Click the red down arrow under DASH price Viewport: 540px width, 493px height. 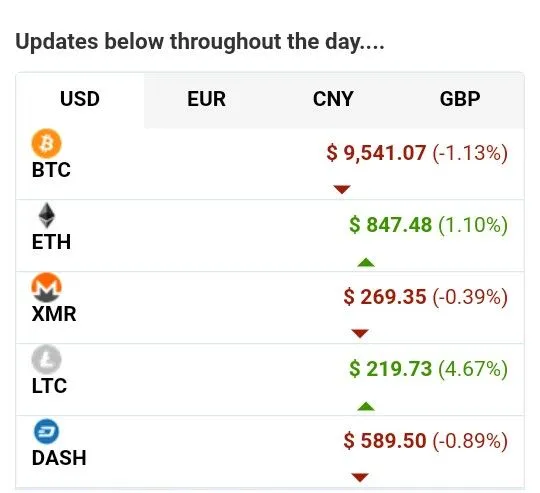pyautogui.click(x=360, y=477)
